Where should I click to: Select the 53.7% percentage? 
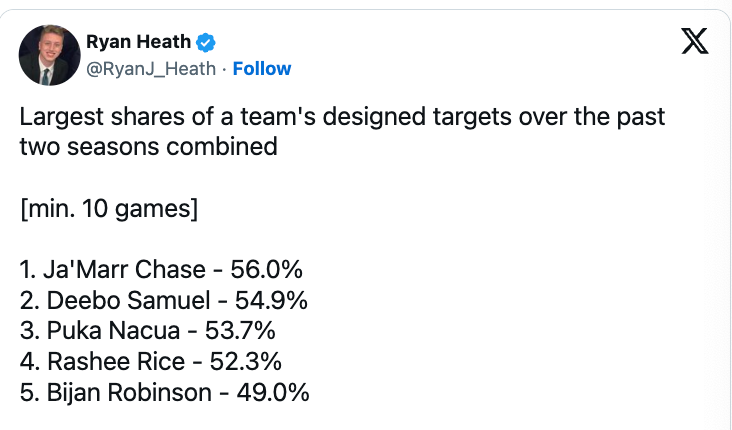tap(240, 331)
